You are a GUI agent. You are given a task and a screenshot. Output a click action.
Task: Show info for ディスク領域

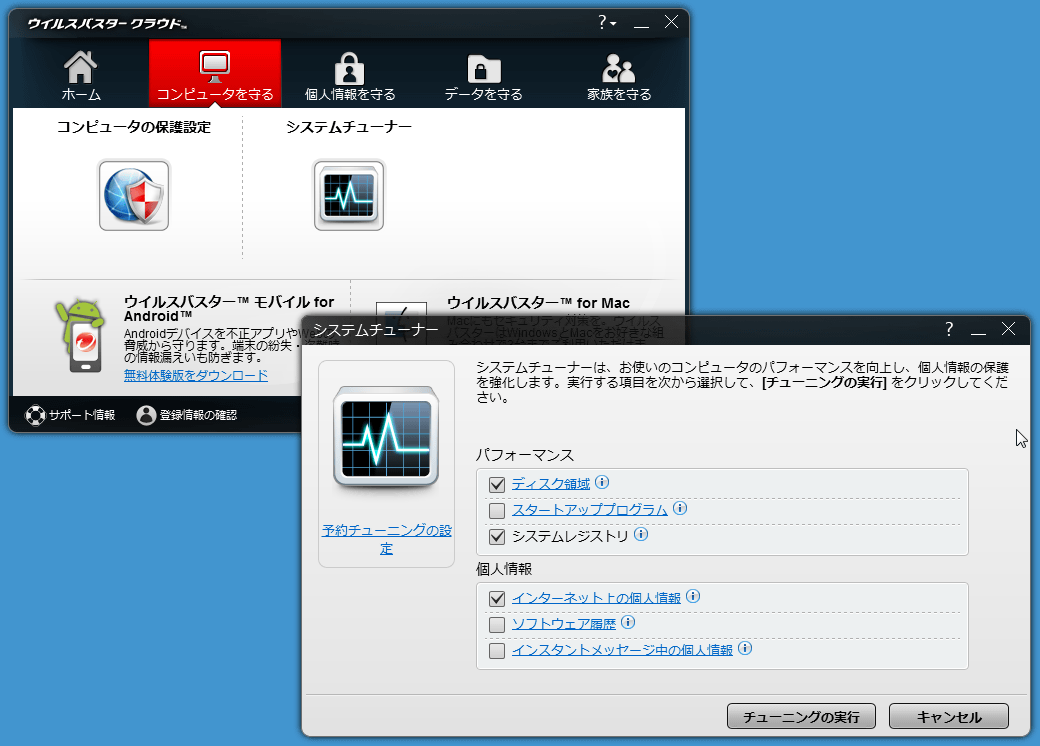tap(602, 482)
